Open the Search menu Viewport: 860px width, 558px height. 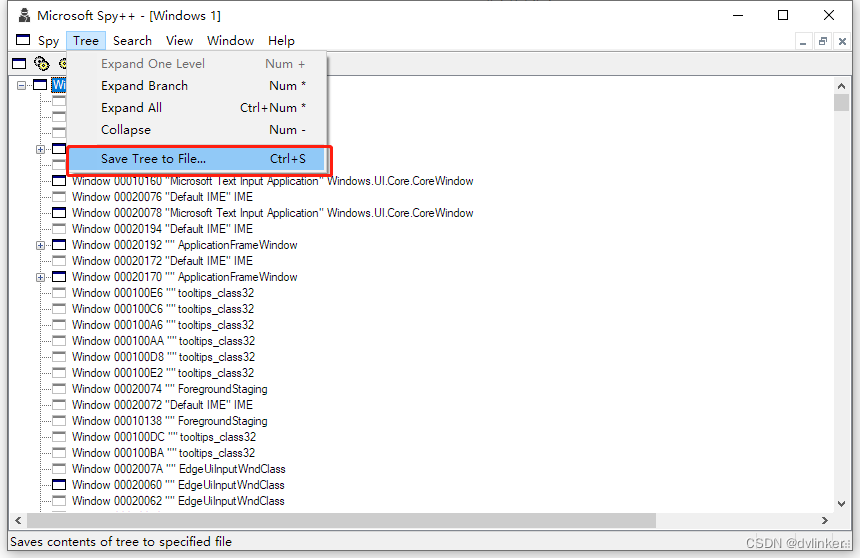132,41
